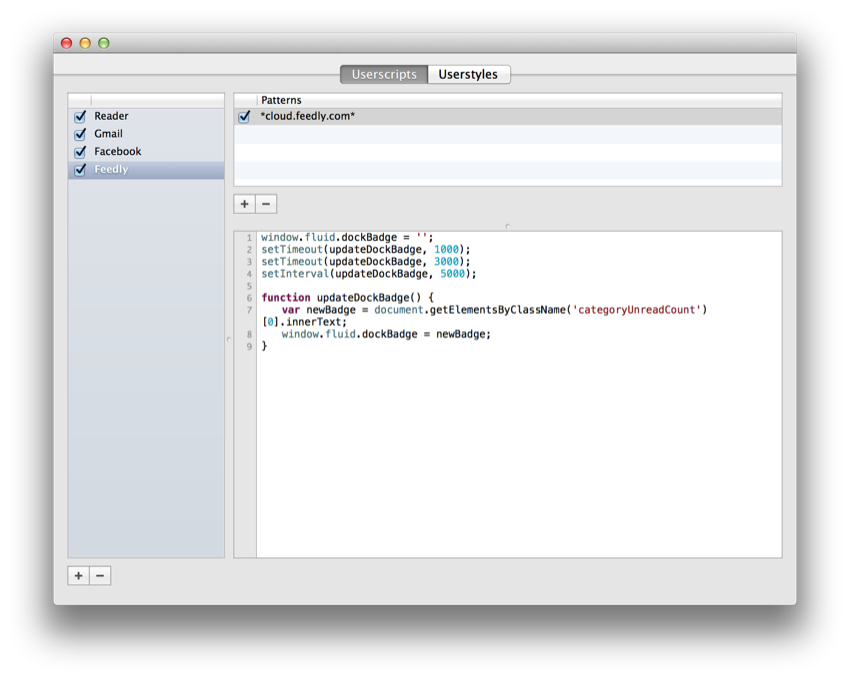Viewport: 850px width, 679px height.
Task: Remove the selected pattern with minus button
Action: [266, 204]
